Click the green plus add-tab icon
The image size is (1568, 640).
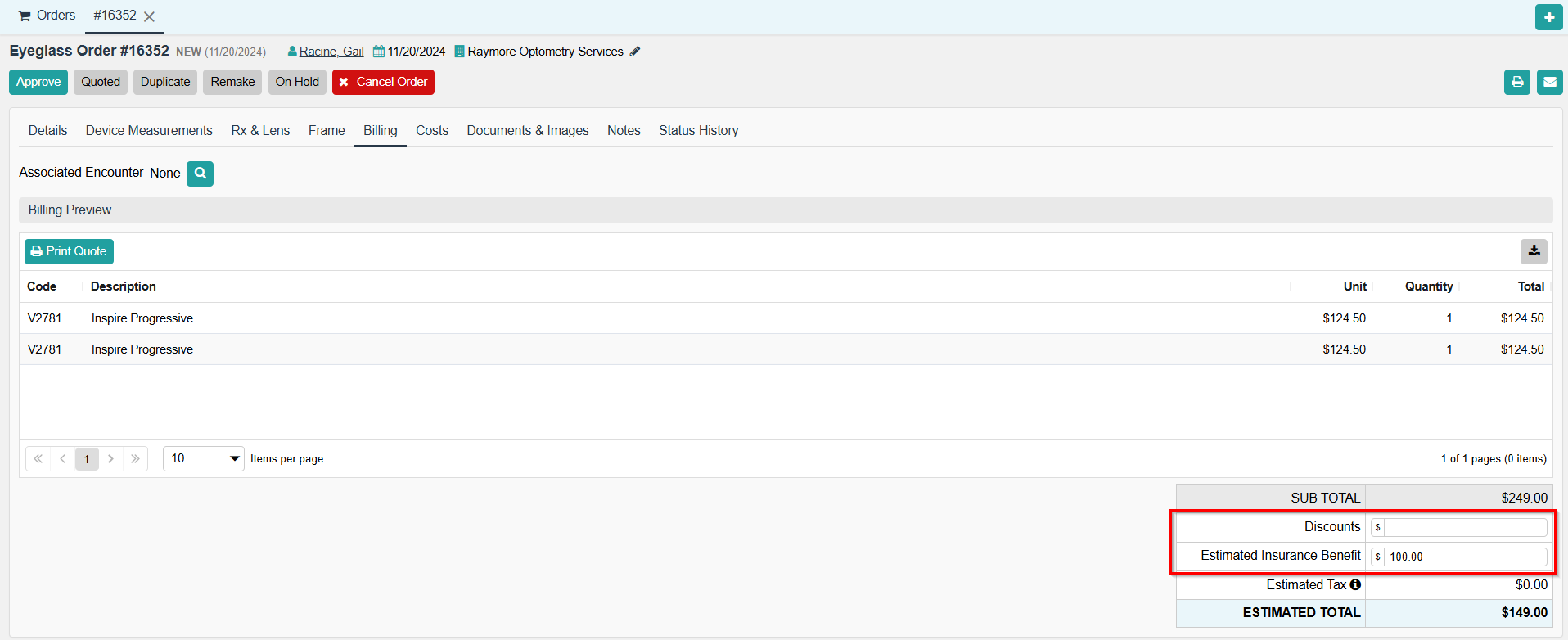pos(1548,16)
